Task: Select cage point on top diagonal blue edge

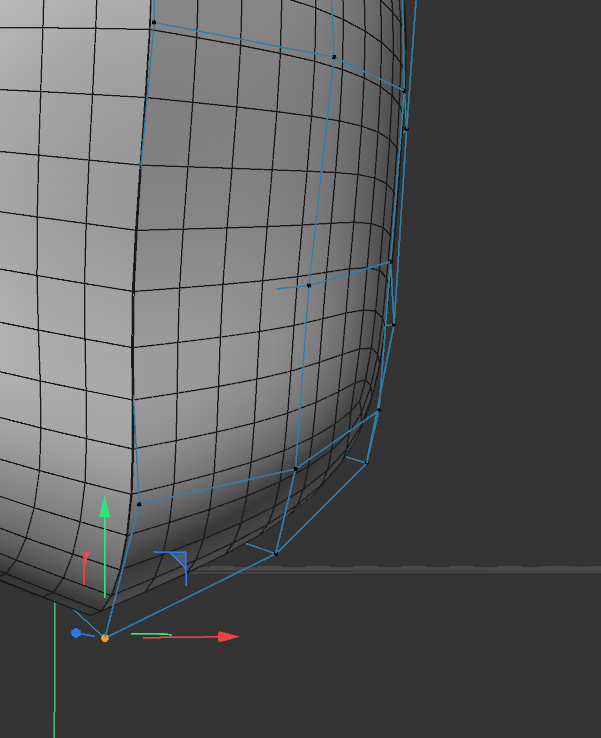Action: (334, 57)
